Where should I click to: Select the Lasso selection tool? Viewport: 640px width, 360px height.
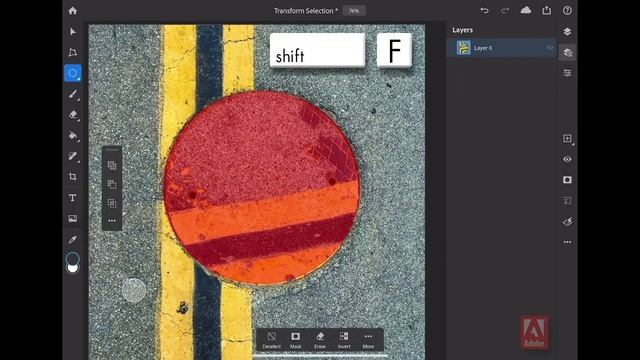[73, 73]
